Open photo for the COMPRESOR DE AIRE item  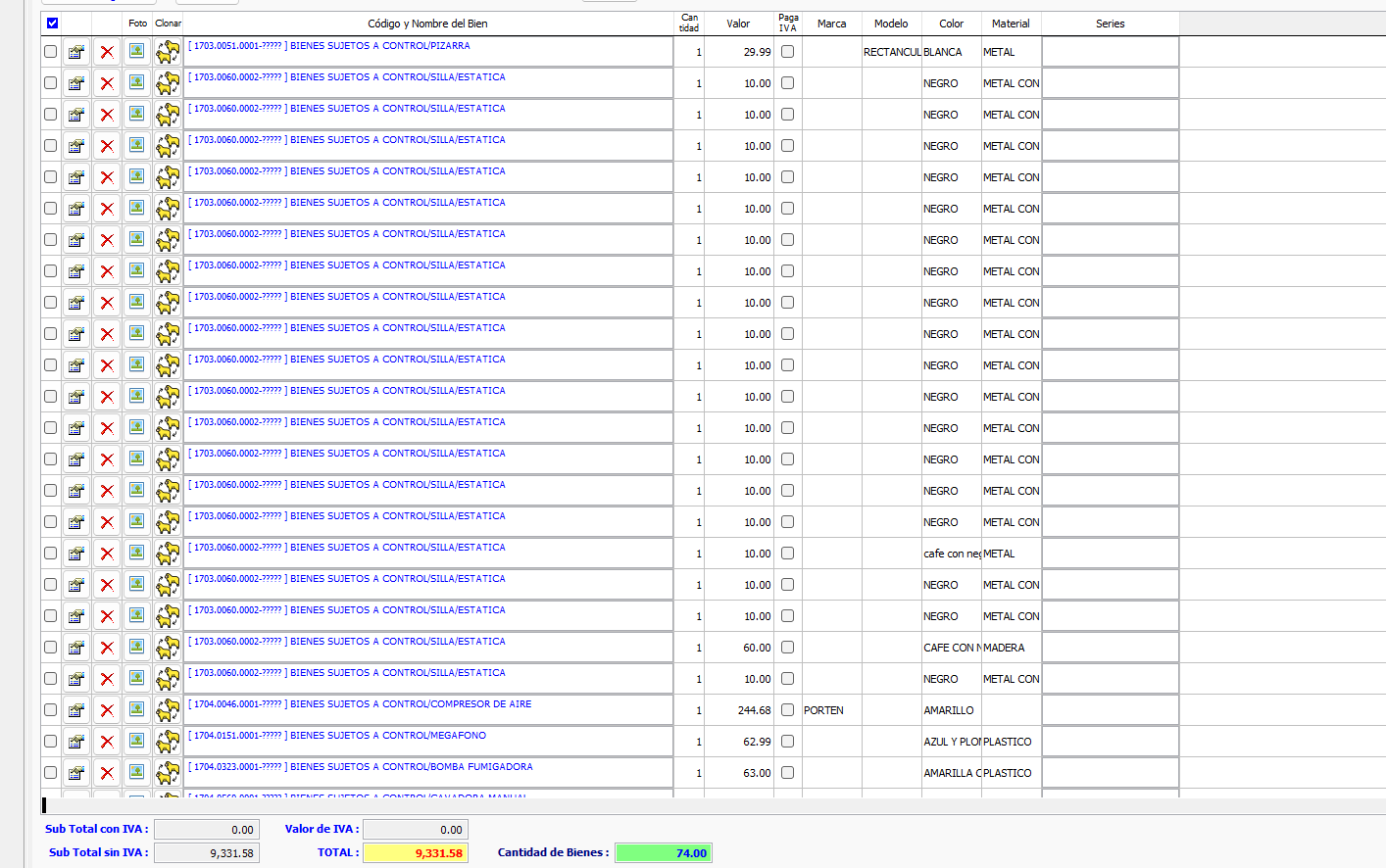coord(137,710)
